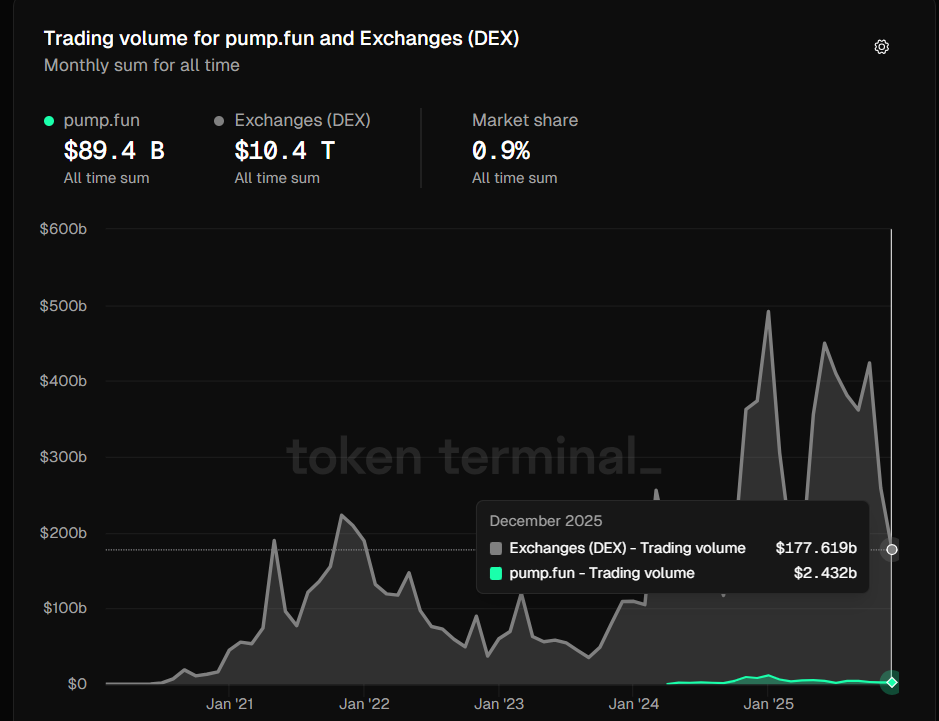Open the chart settings gear icon
This screenshot has height=721, width=939.
click(x=881, y=47)
